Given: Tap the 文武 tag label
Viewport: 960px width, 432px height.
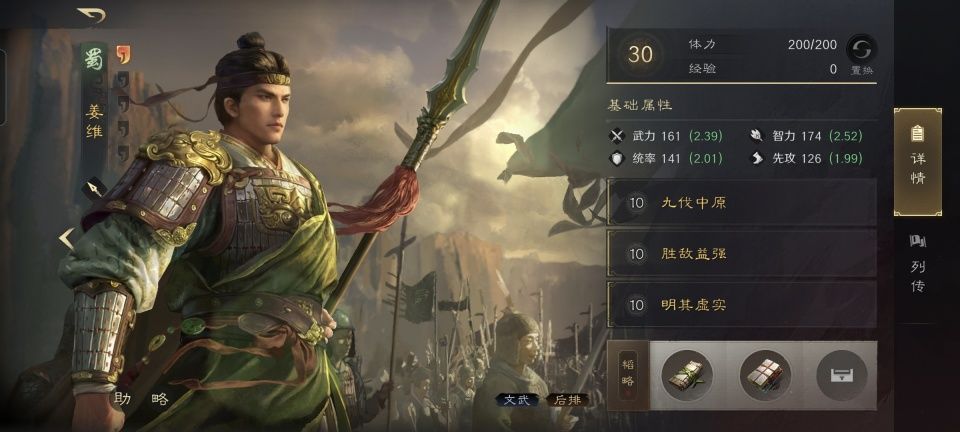Looking at the screenshot, I should tap(517, 400).
